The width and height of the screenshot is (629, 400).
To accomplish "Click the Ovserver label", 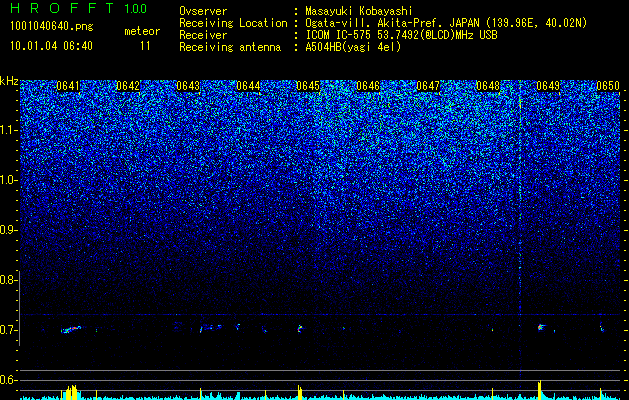I will coord(203,11).
